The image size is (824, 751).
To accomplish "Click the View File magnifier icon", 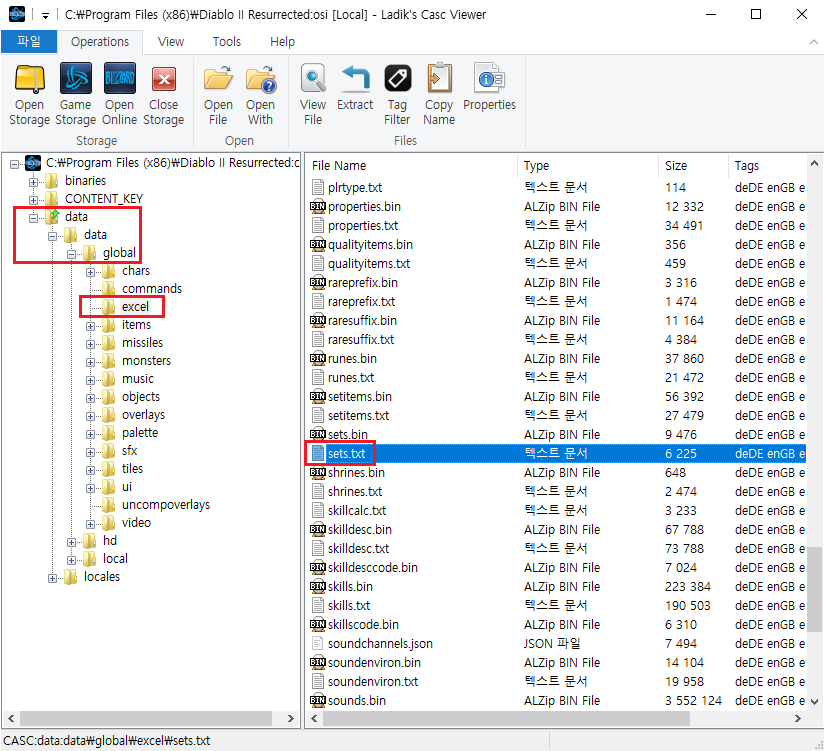I will [313, 79].
